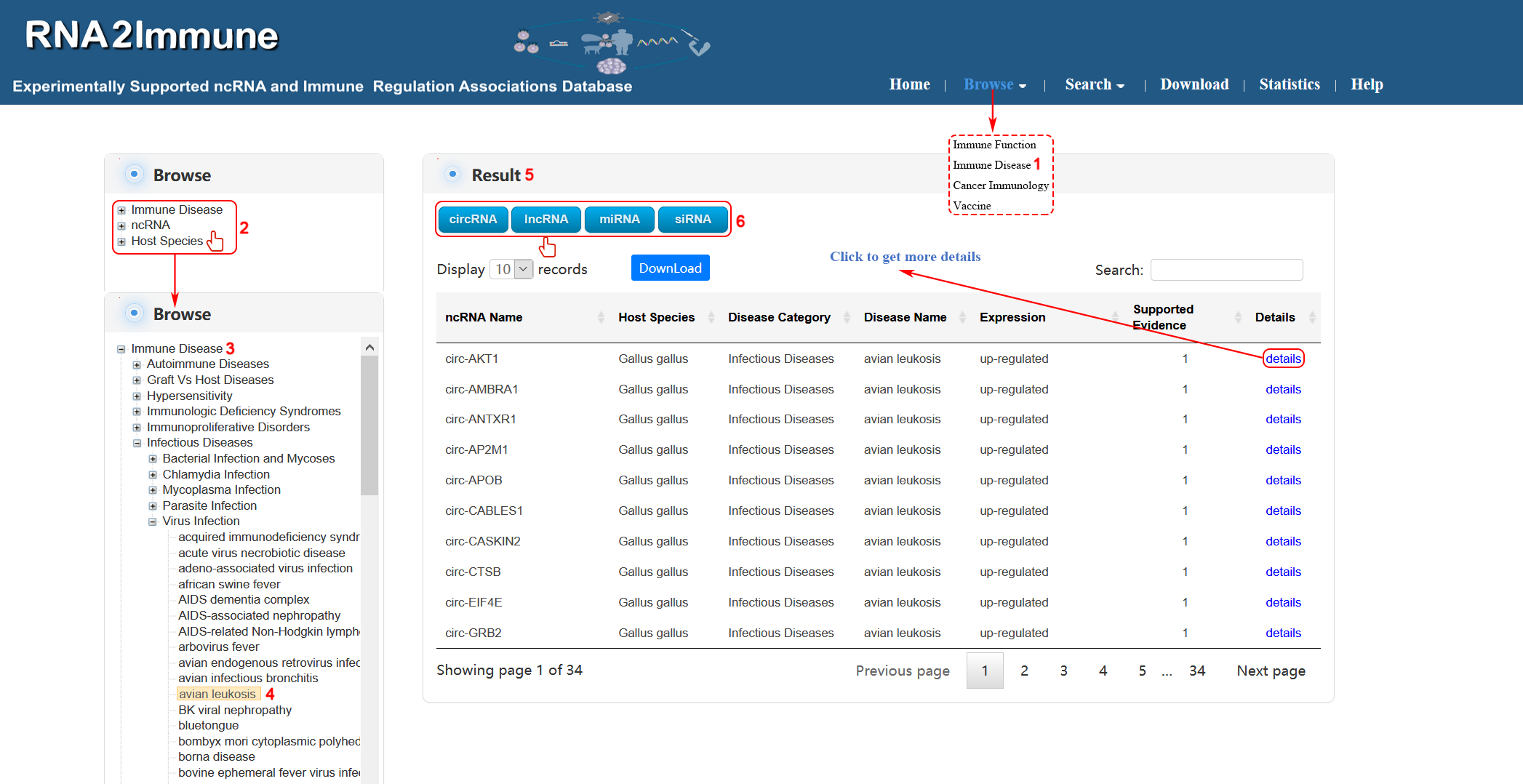Image resolution: width=1523 pixels, height=784 pixels.
Task: Expand the Autoimmune Diseases tree node
Action: [137, 364]
